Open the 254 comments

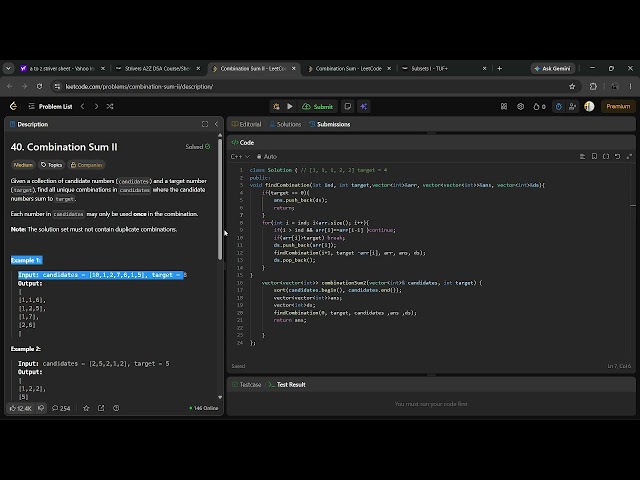[x=61, y=408]
